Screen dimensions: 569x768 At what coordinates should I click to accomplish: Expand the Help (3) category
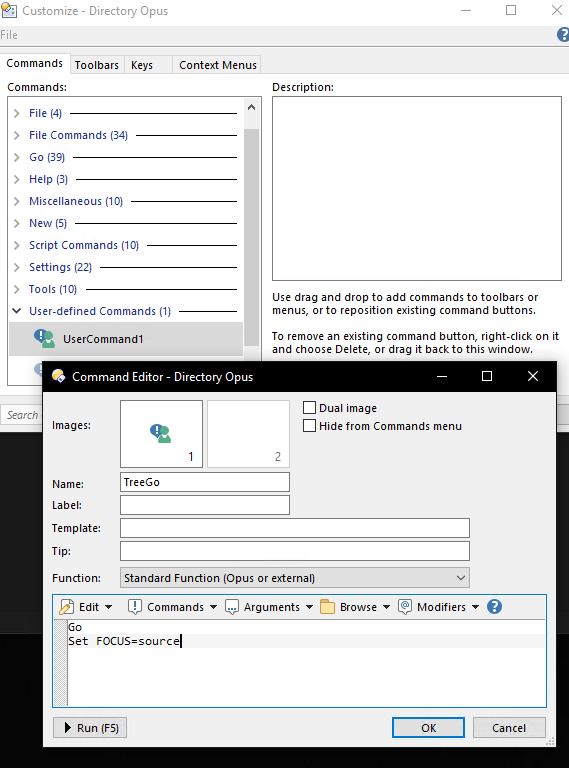[17, 179]
